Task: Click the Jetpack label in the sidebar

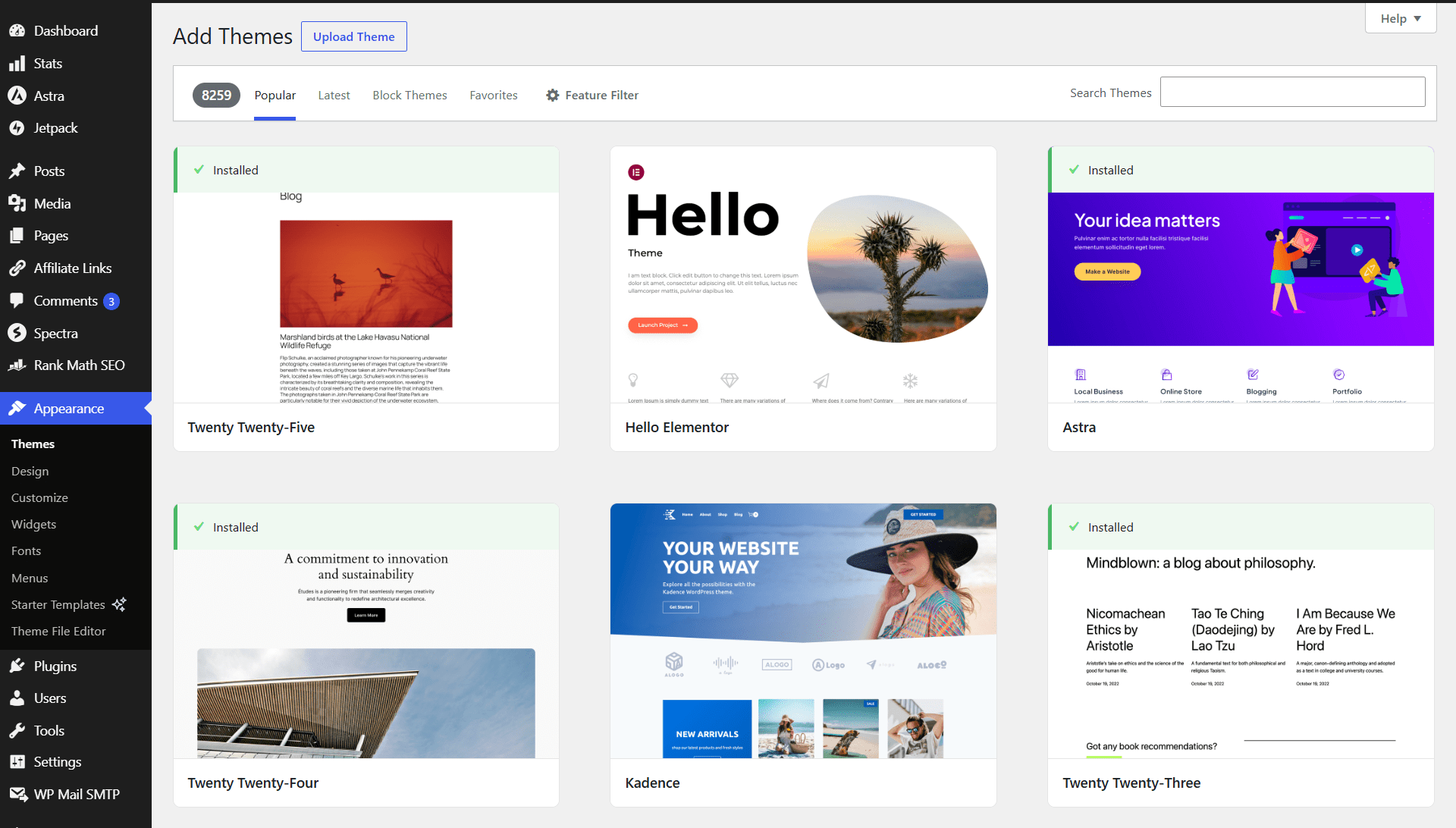Action: tap(55, 128)
